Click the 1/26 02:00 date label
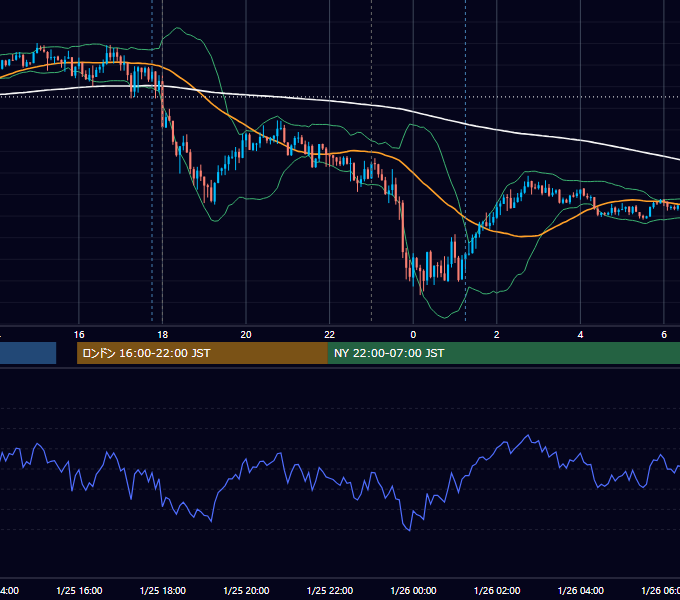 pyautogui.click(x=497, y=590)
